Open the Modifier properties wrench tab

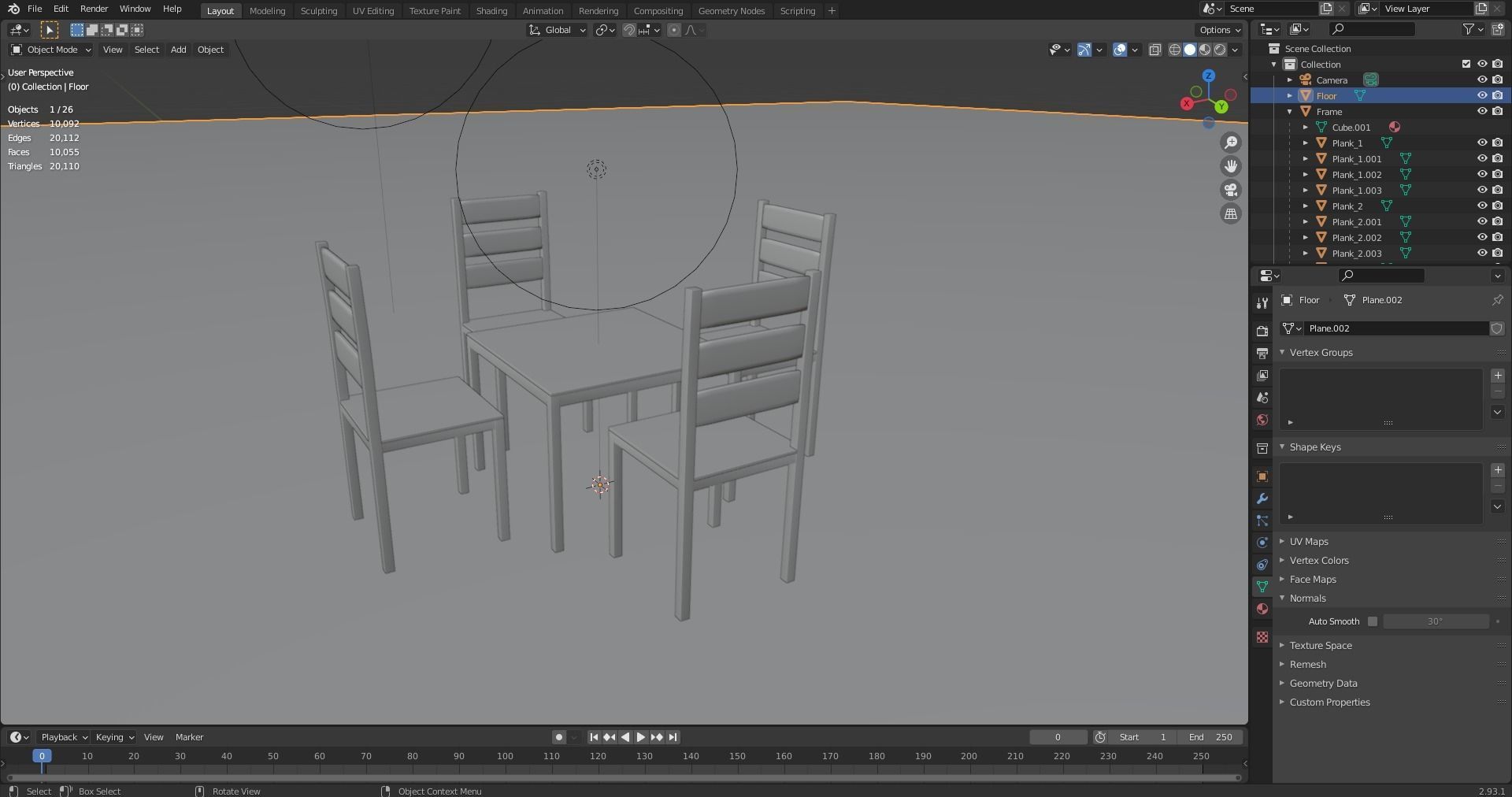pos(1262,499)
